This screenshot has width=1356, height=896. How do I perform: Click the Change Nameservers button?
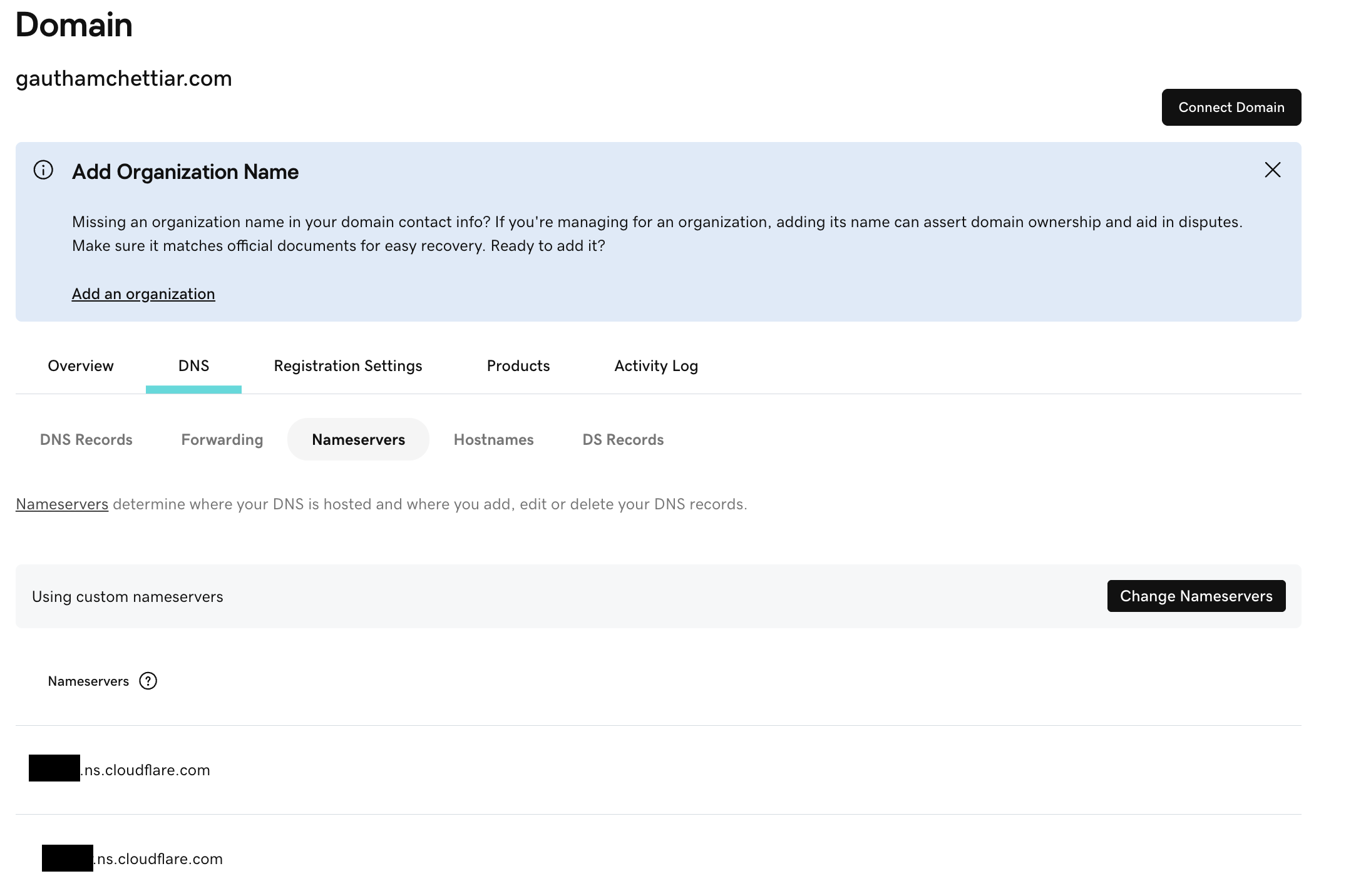tap(1196, 596)
